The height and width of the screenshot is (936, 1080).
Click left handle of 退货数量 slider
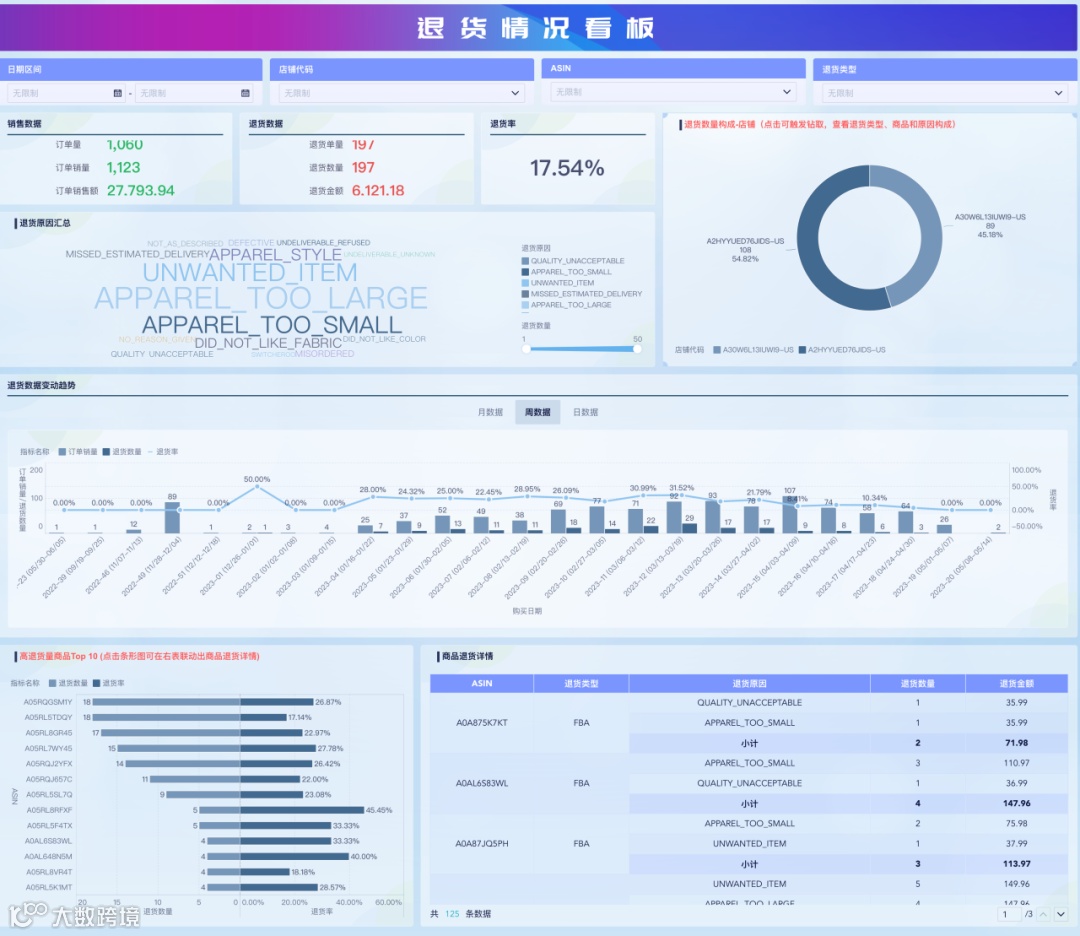pos(526,349)
